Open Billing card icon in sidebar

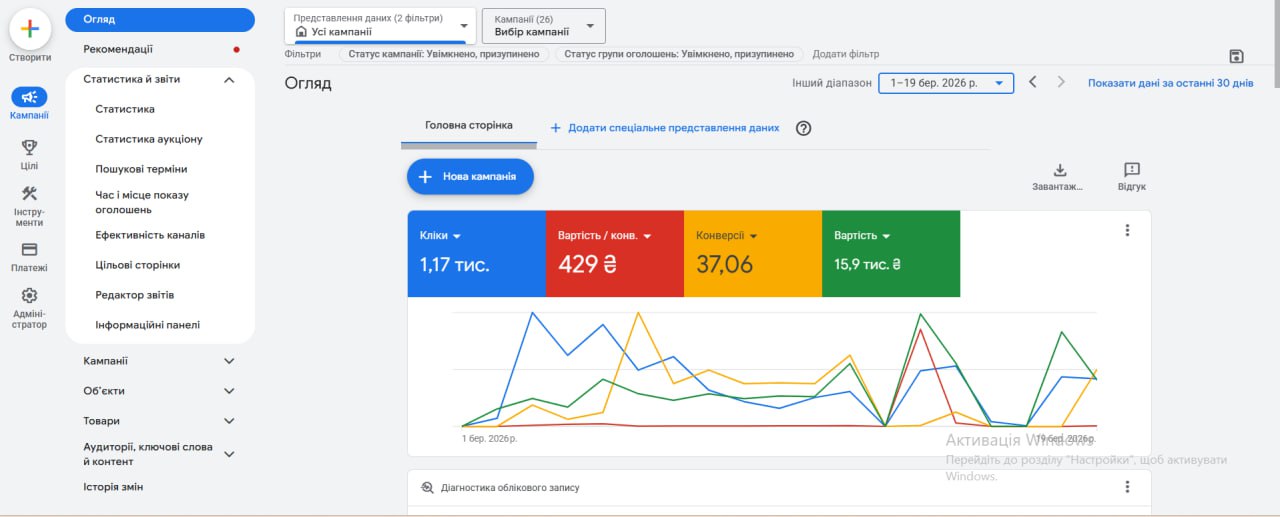[x=29, y=249]
